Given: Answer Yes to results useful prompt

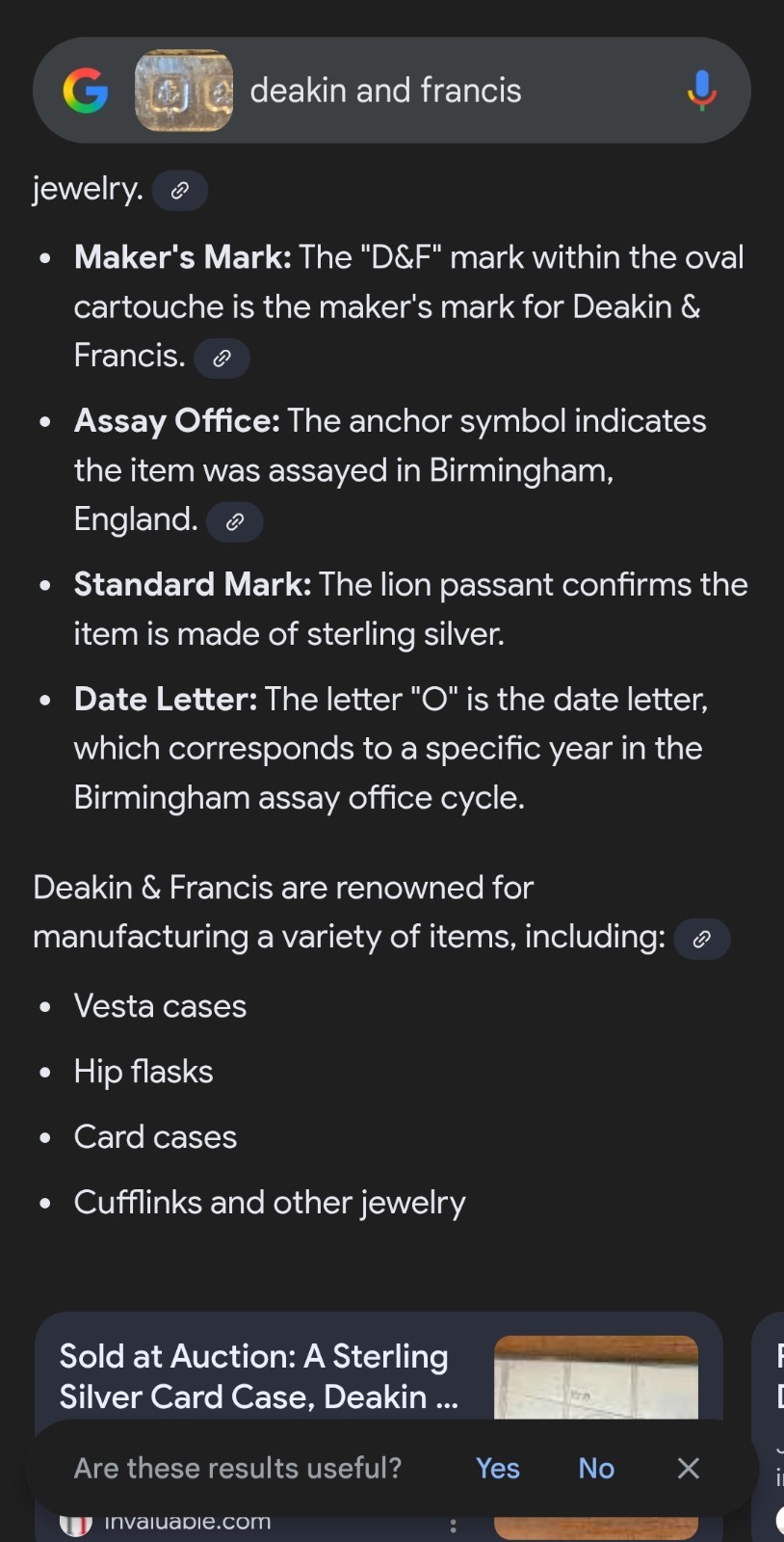Looking at the screenshot, I should pos(497,1468).
